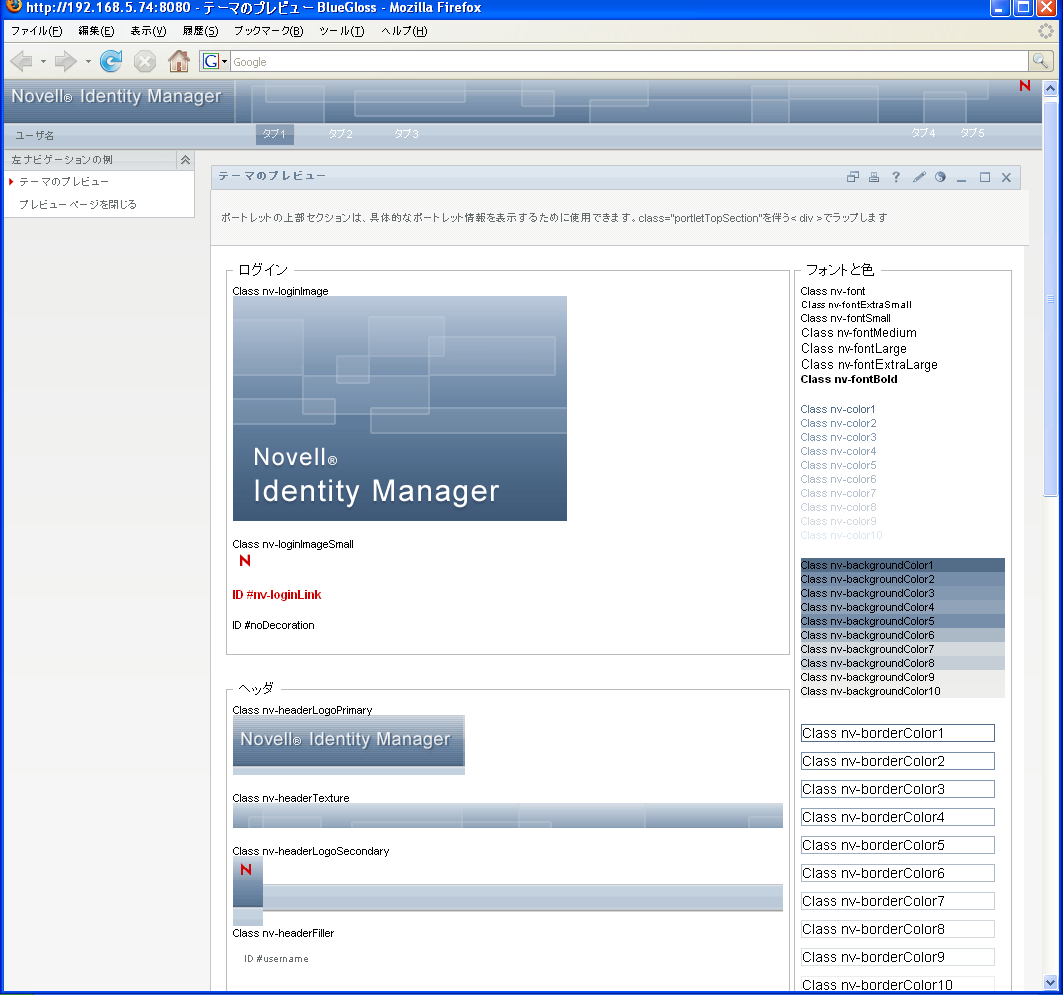Click the portlet edit pencil icon
The image size is (1063, 995).
pos(919,177)
